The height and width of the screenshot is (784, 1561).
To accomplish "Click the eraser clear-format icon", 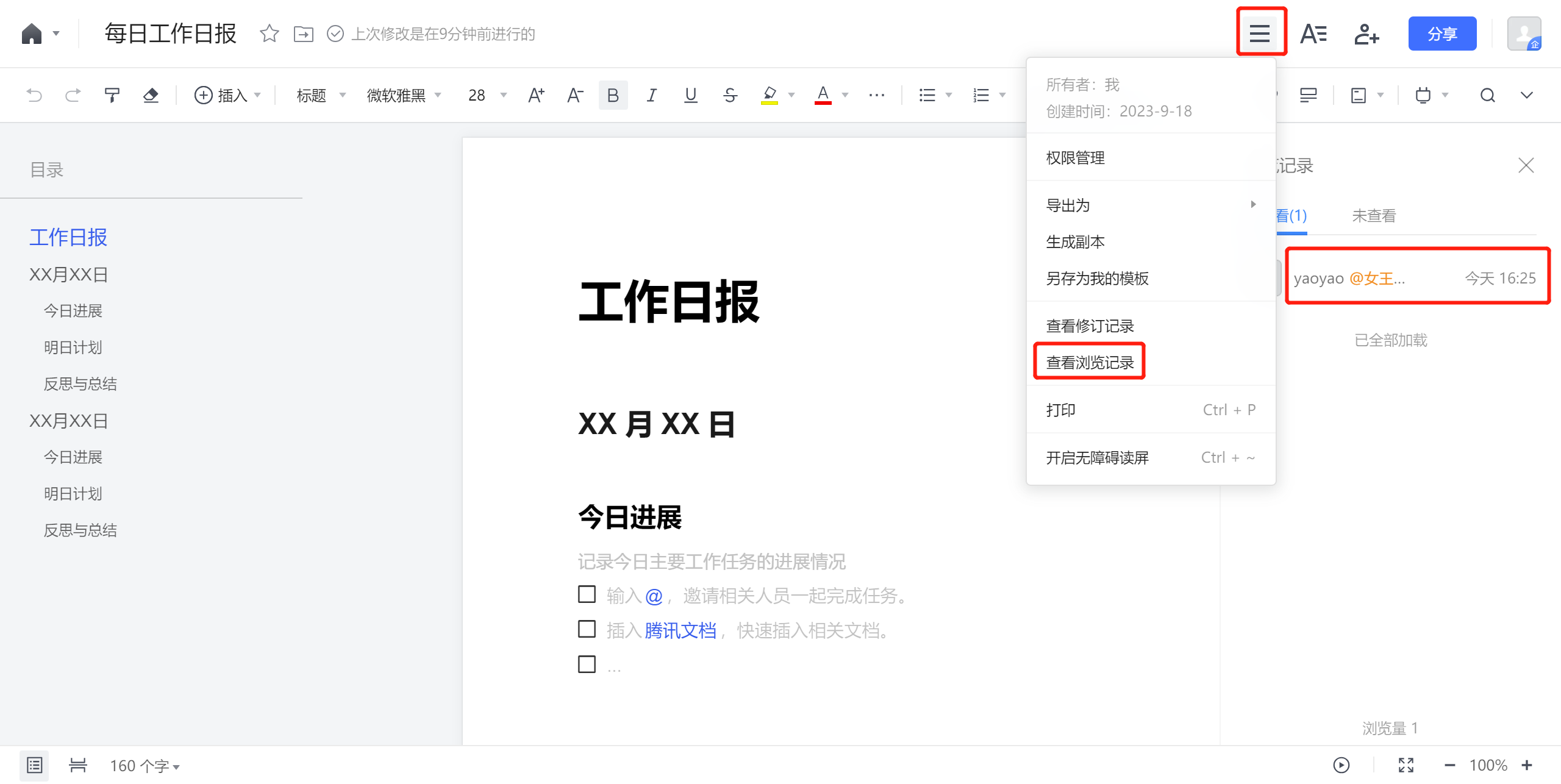I will [151, 95].
